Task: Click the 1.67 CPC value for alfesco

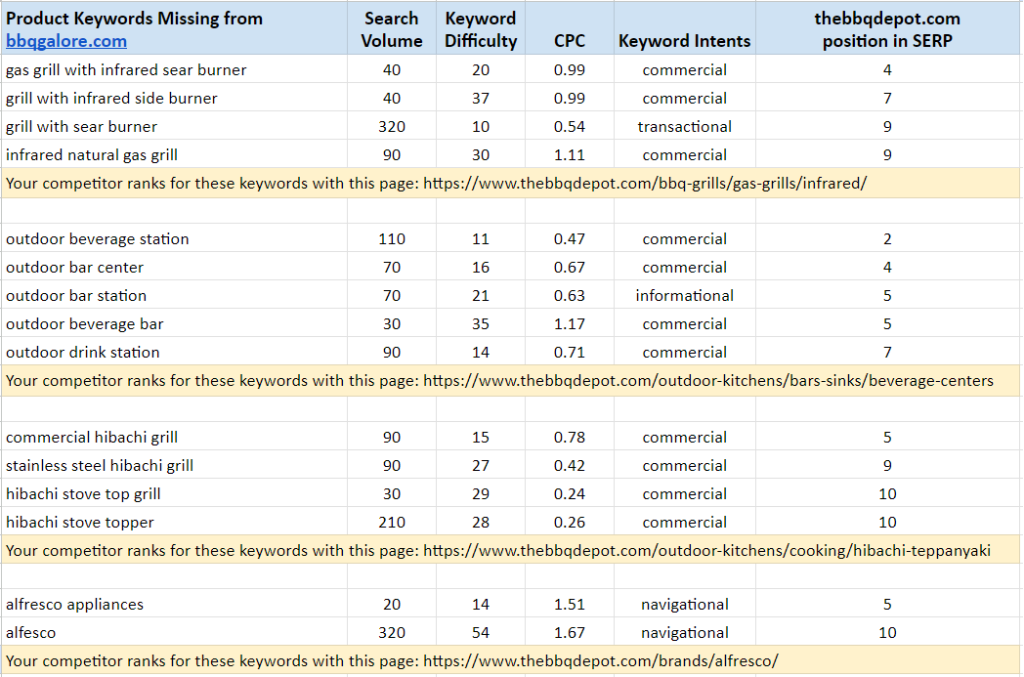Action: (569, 632)
